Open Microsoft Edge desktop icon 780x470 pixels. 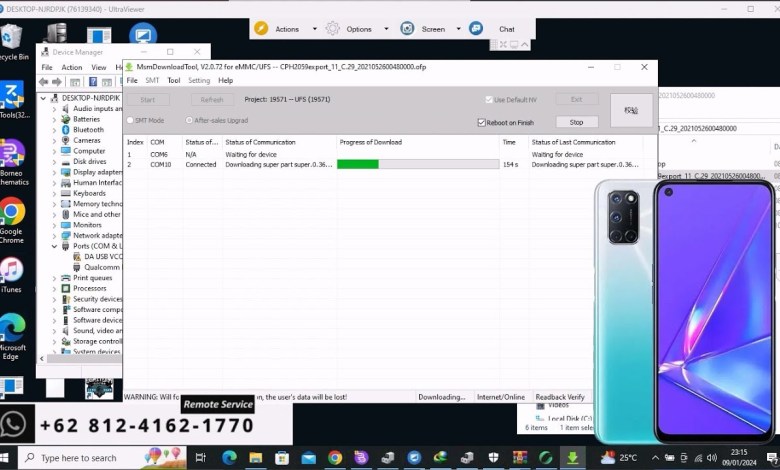(12, 336)
